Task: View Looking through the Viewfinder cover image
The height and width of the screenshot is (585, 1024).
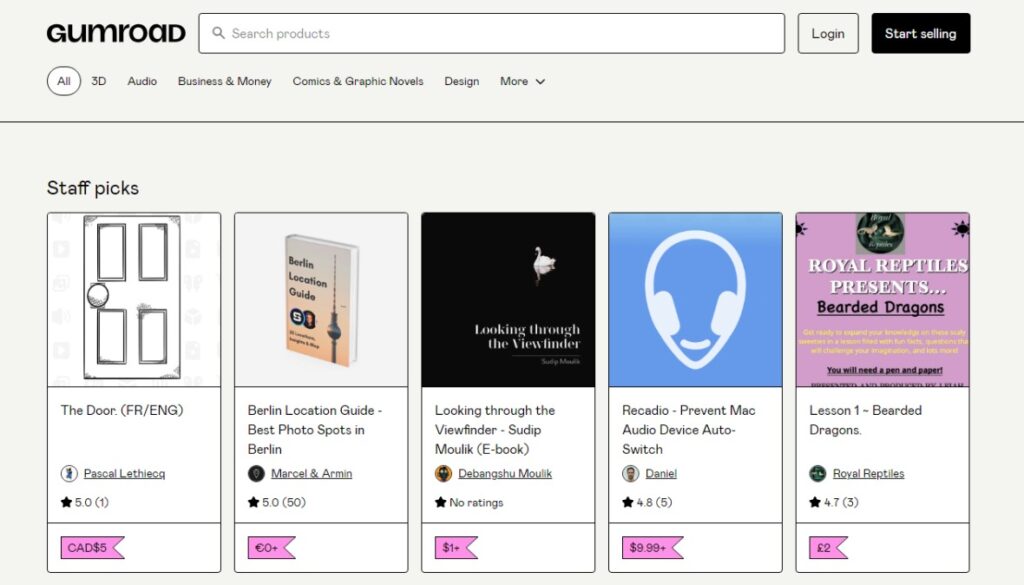Action: [508, 300]
